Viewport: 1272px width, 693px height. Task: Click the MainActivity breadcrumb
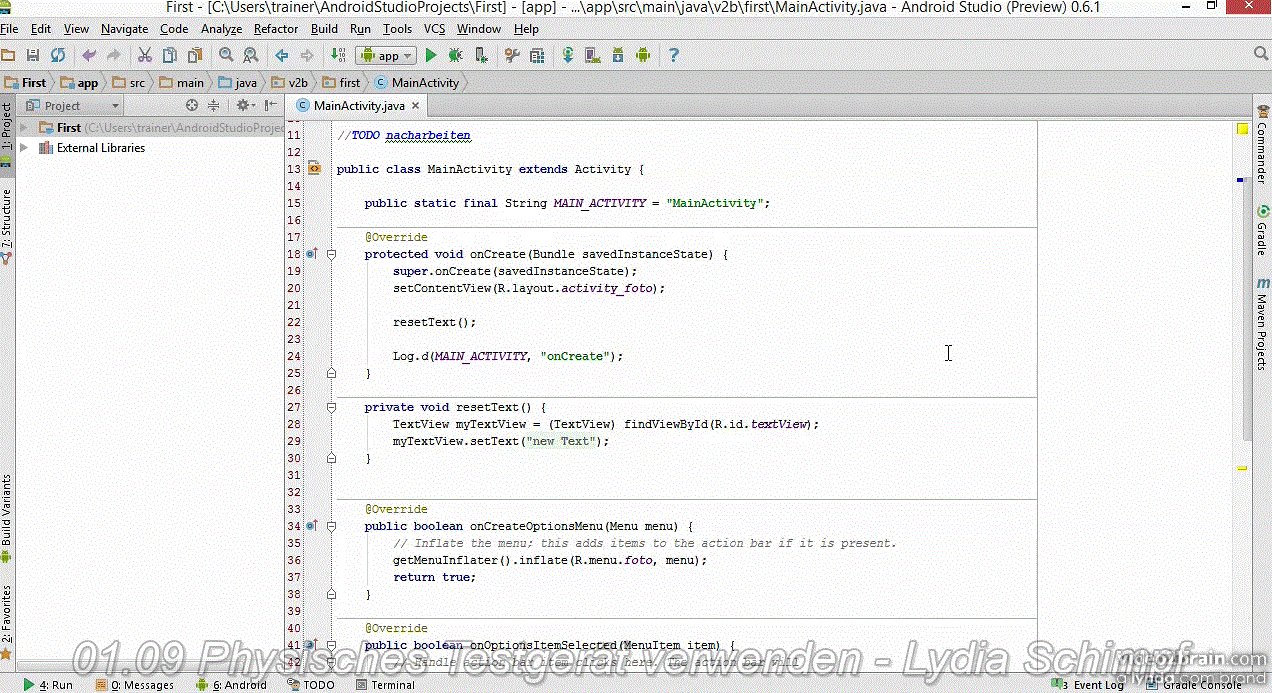click(417, 83)
